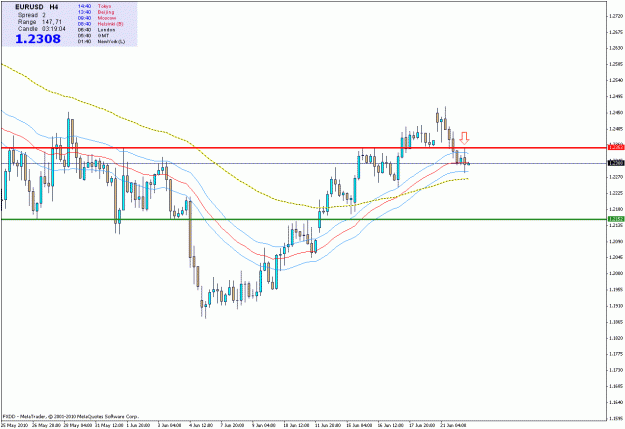The image size is (625, 429).
Task: Click the EURUSD symbol label
Action: pyautogui.click(x=29, y=7)
